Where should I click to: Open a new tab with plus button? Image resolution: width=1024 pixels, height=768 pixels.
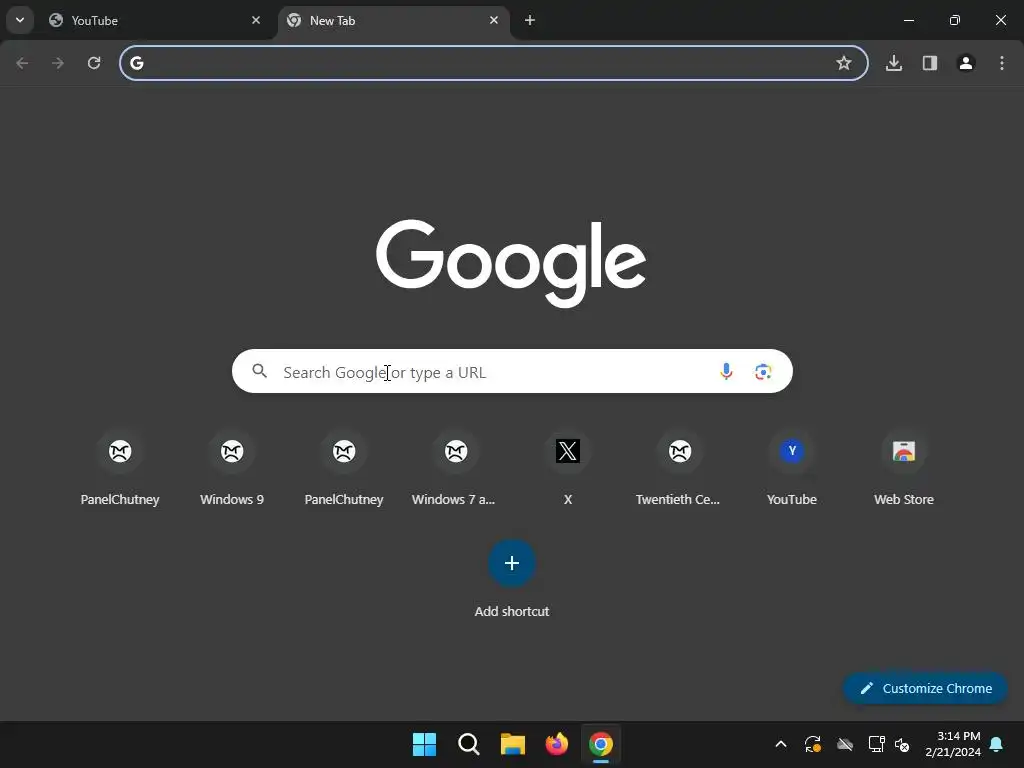530,20
